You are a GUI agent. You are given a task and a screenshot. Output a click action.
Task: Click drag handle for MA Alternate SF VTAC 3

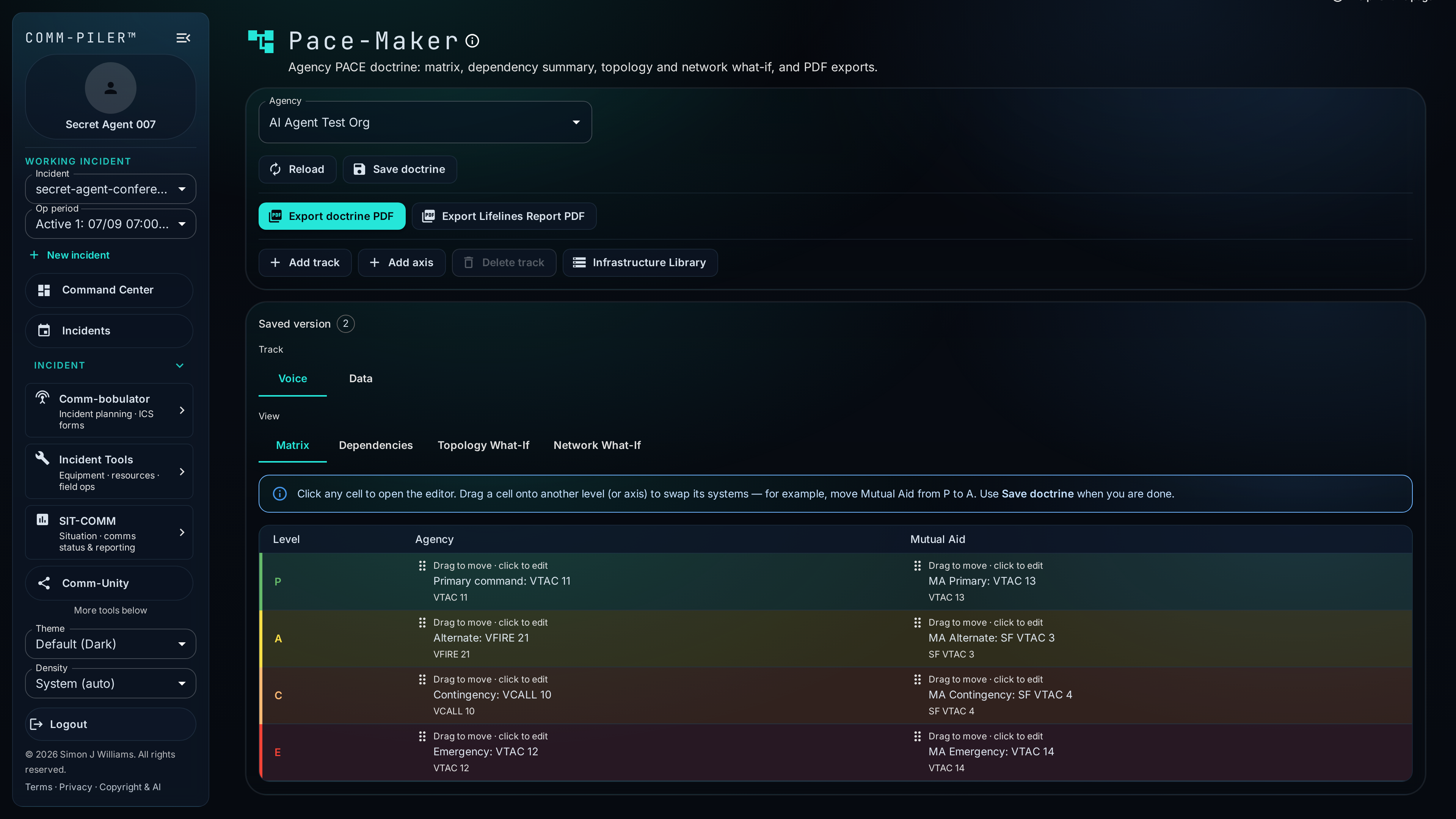[917, 623]
